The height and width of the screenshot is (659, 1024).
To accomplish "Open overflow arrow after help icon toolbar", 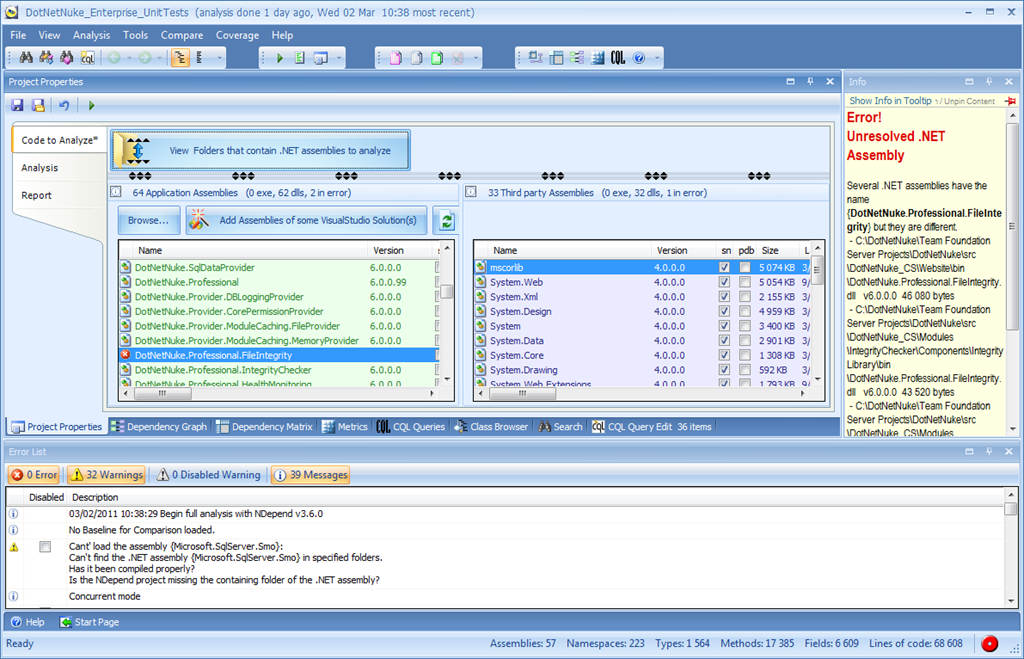I will tap(657, 58).
